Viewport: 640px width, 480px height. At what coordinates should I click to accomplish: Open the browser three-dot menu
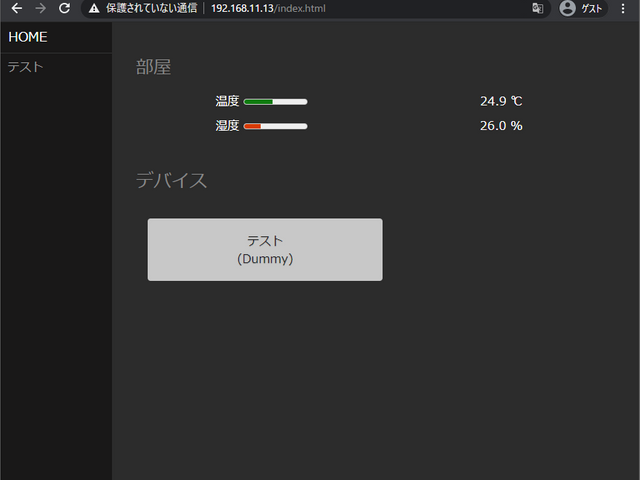pyautogui.click(x=623, y=8)
